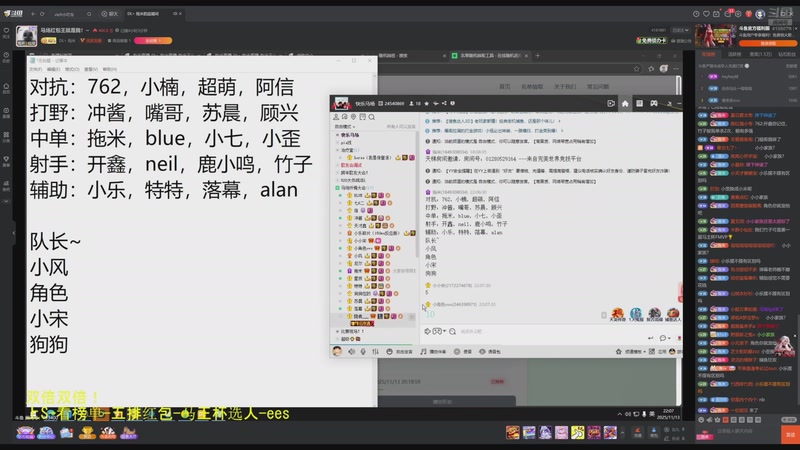800x450 pixels.
Task: Click the share icon in YY channel header
Action: tap(444, 104)
